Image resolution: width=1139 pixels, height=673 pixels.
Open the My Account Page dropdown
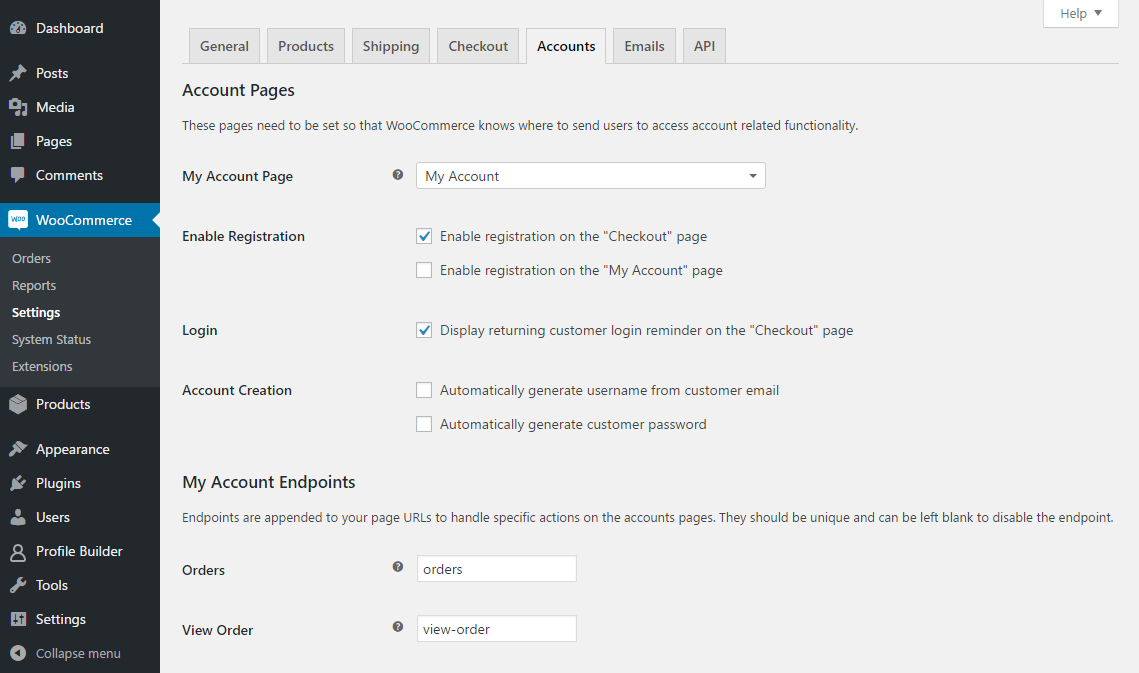click(x=591, y=176)
